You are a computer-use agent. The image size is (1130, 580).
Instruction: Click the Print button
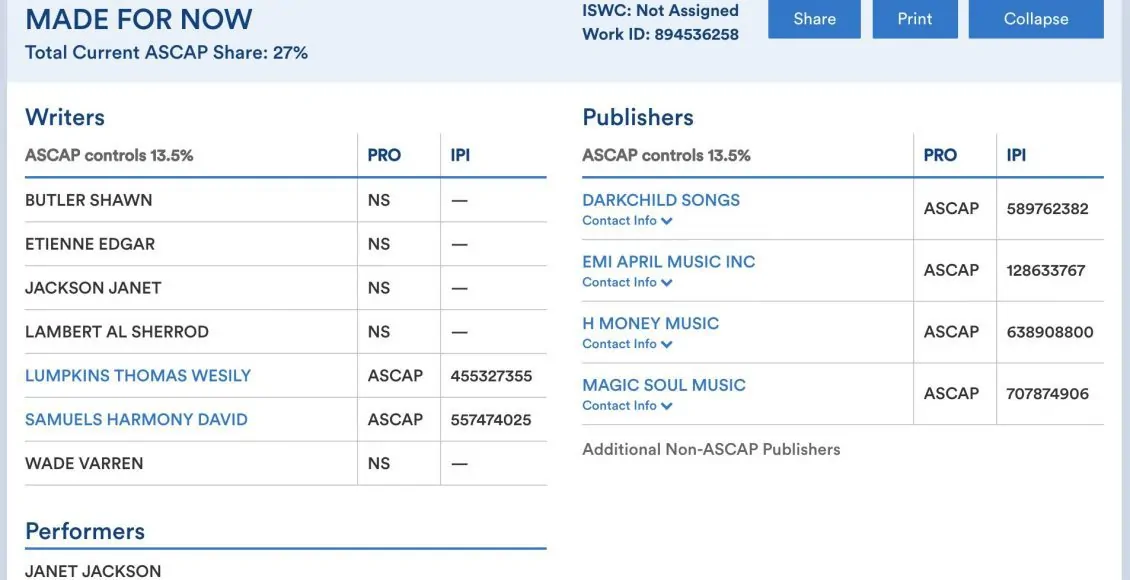915,19
